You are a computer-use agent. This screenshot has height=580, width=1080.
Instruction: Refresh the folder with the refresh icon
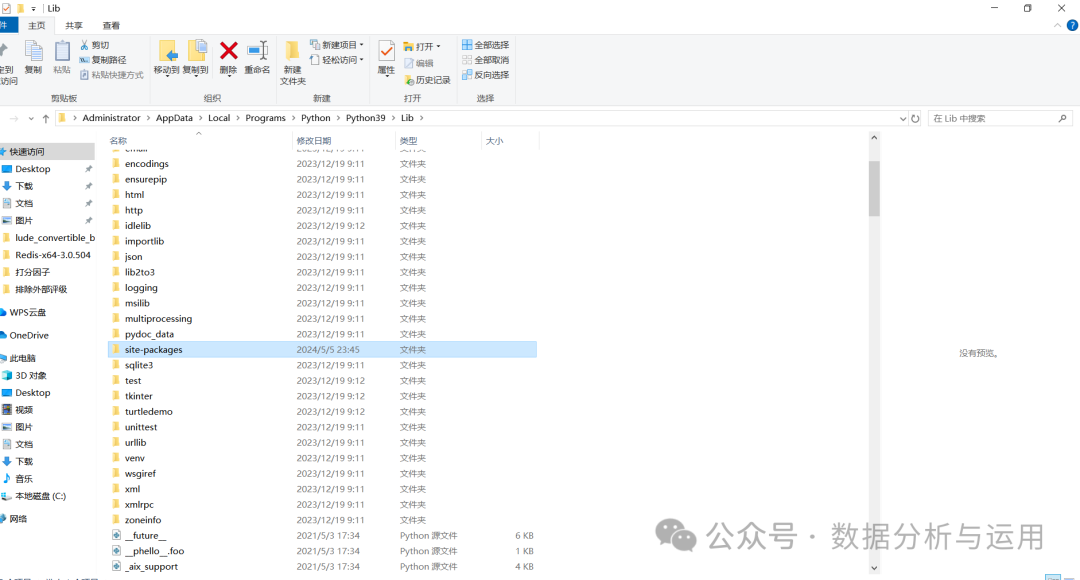tap(916, 117)
